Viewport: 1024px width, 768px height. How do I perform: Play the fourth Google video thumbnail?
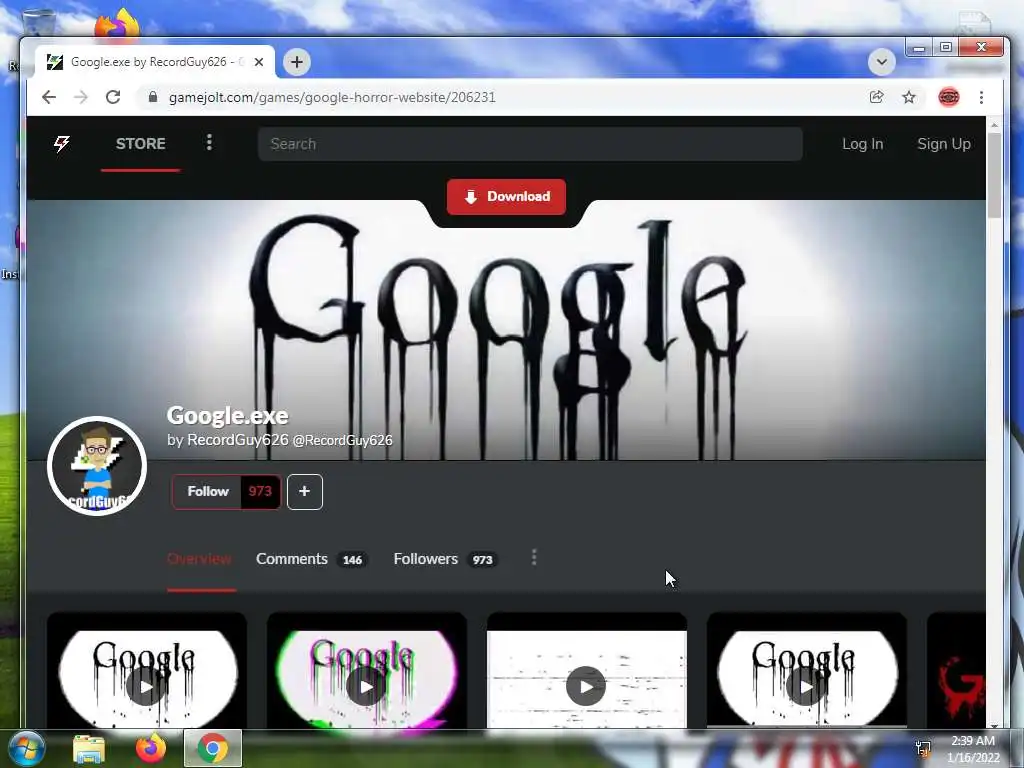point(807,686)
